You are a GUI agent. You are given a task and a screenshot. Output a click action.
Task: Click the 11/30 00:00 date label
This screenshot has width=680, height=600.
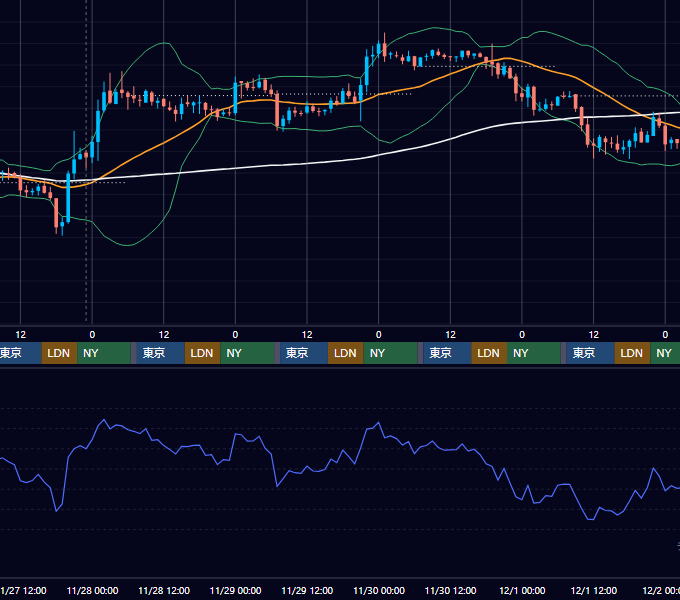379,590
